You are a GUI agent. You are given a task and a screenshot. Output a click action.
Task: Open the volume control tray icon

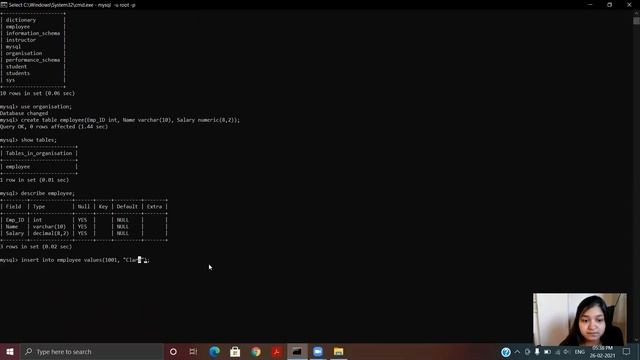566,352
